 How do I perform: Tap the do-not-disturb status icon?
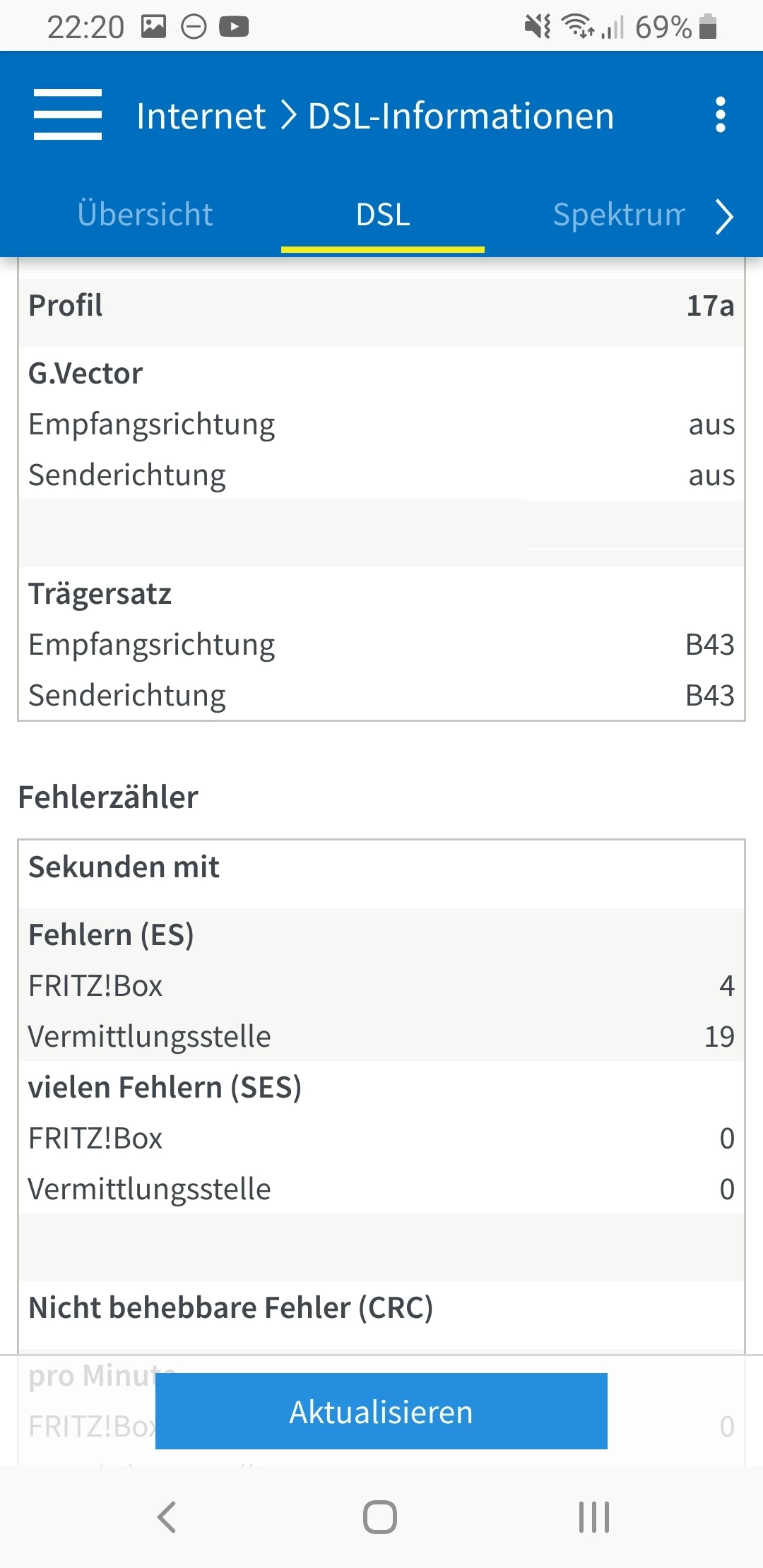(194, 27)
